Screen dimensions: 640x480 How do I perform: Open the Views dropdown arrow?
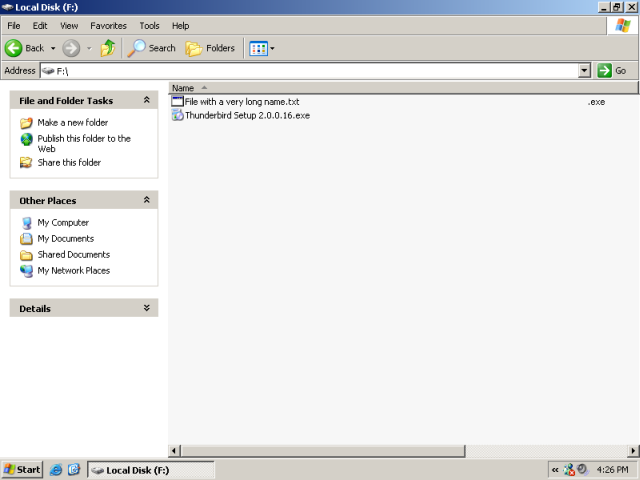pos(272,49)
